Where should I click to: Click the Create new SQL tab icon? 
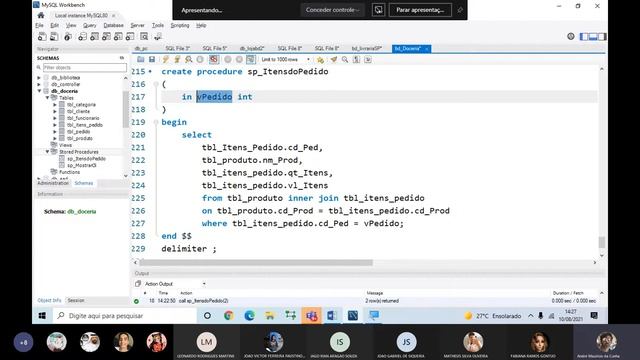pyautogui.click(x=42, y=37)
